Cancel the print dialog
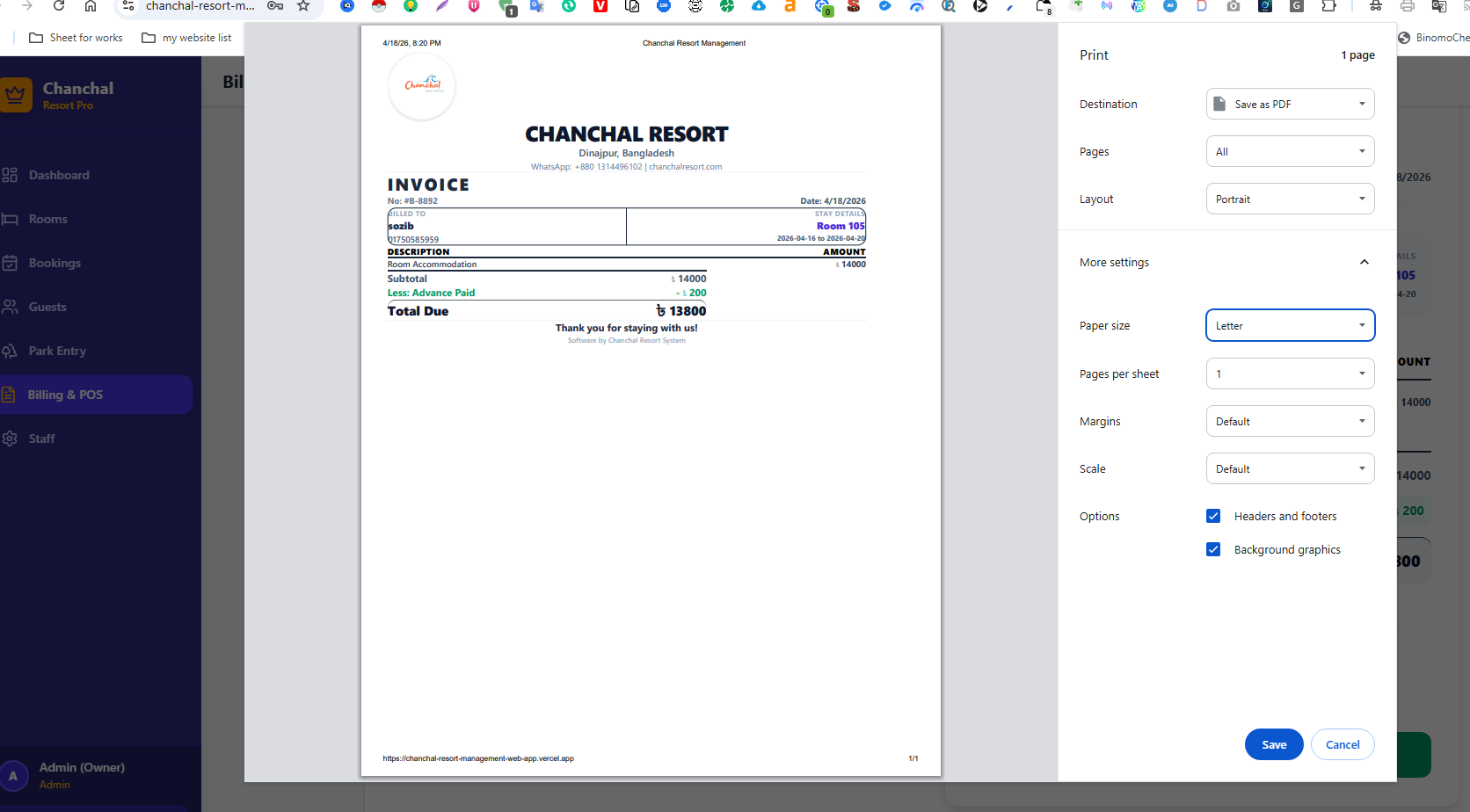Image resolution: width=1470 pixels, height=812 pixels. 1343,744
